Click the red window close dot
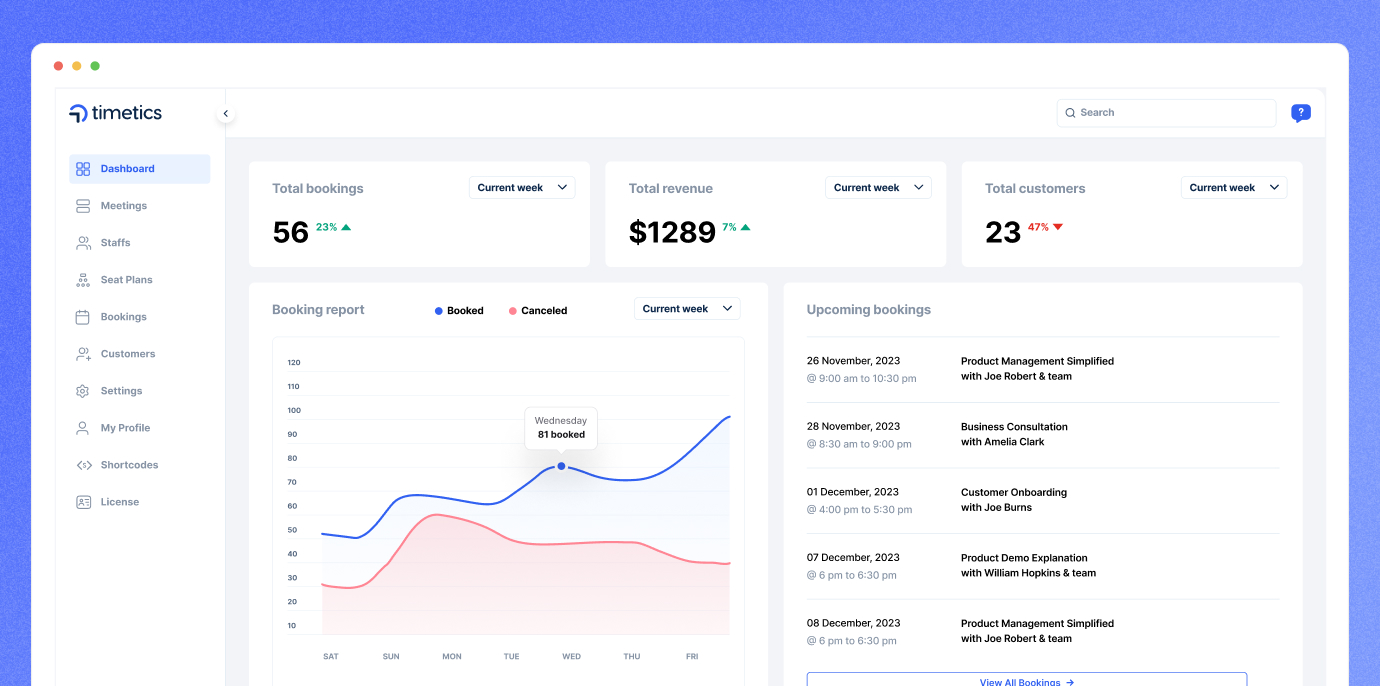Image resolution: width=1380 pixels, height=686 pixels. [x=59, y=66]
